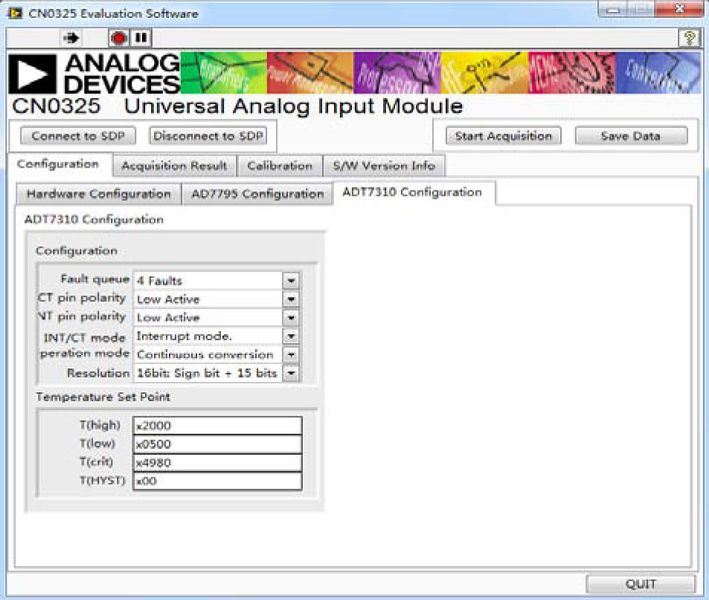This screenshot has width=709, height=600.
Task: Click Disconnect to SDP button
Action: tap(208, 136)
